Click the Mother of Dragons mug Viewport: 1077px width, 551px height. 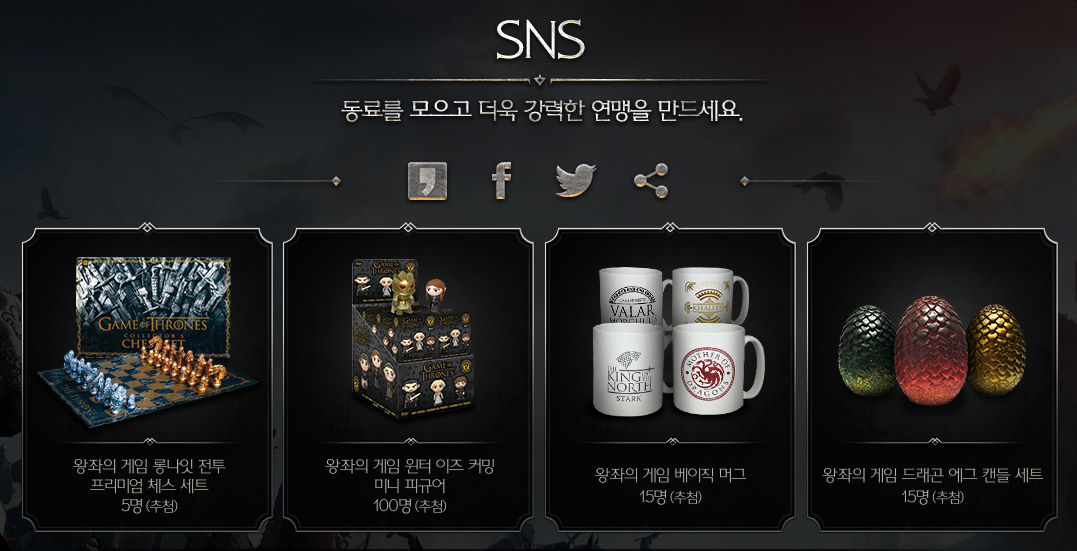point(715,370)
